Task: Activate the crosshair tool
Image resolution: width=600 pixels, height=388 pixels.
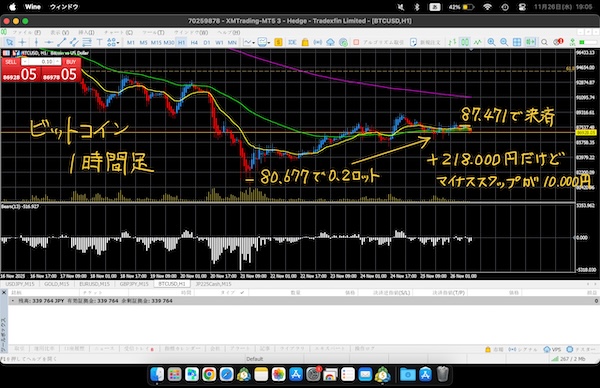Action: coord(22,42)
